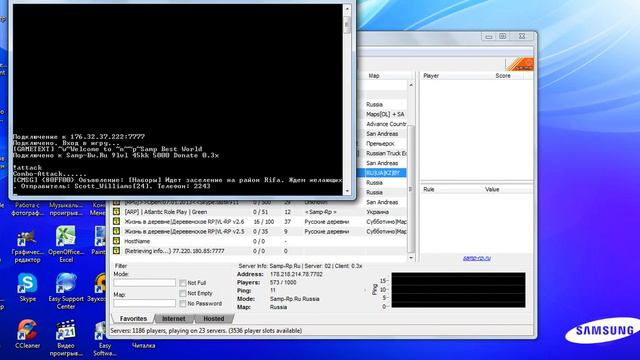The width and height of the screenshot is (640, 360).
Task: Open the CCleaner desktop shortcut
Action: pos(27,335)
